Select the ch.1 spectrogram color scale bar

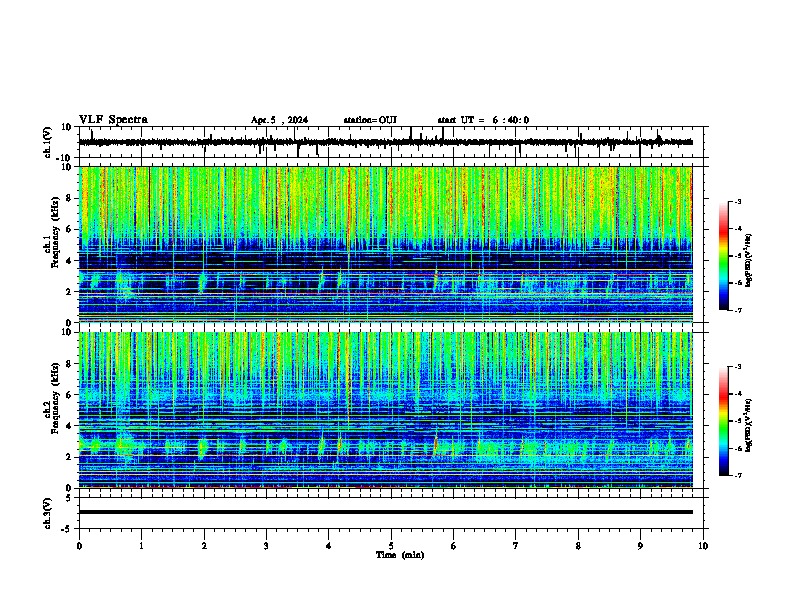click(724, 256)
